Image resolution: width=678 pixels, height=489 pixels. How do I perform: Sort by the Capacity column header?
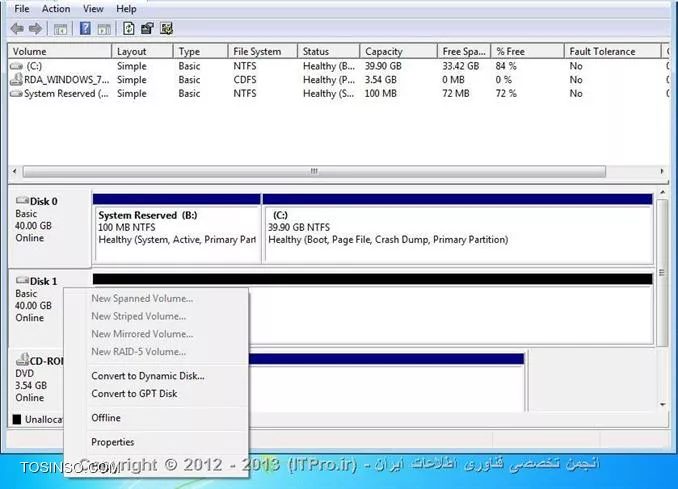398,51
